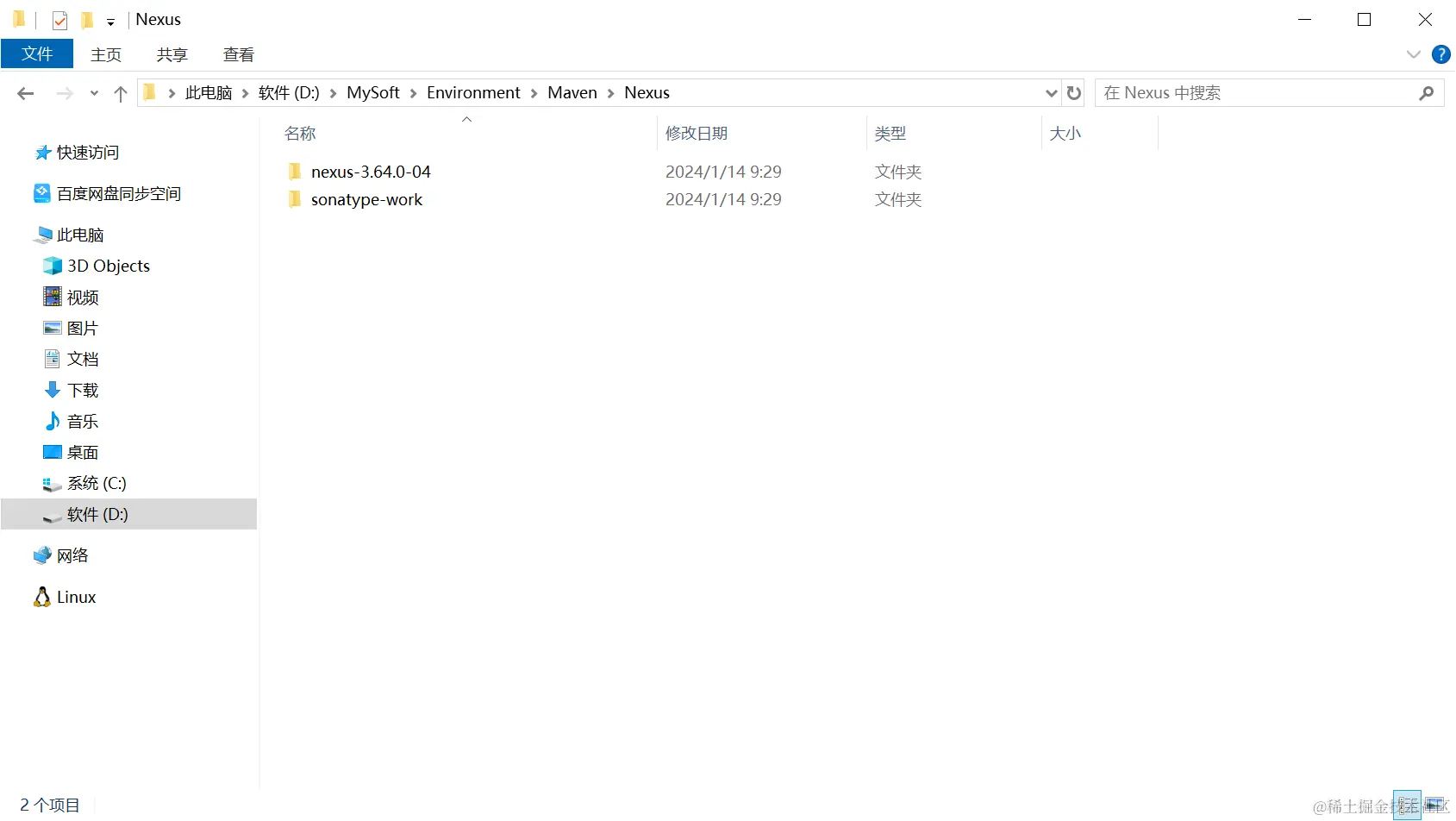Click the search magnifier icon

coord(1426,93)
